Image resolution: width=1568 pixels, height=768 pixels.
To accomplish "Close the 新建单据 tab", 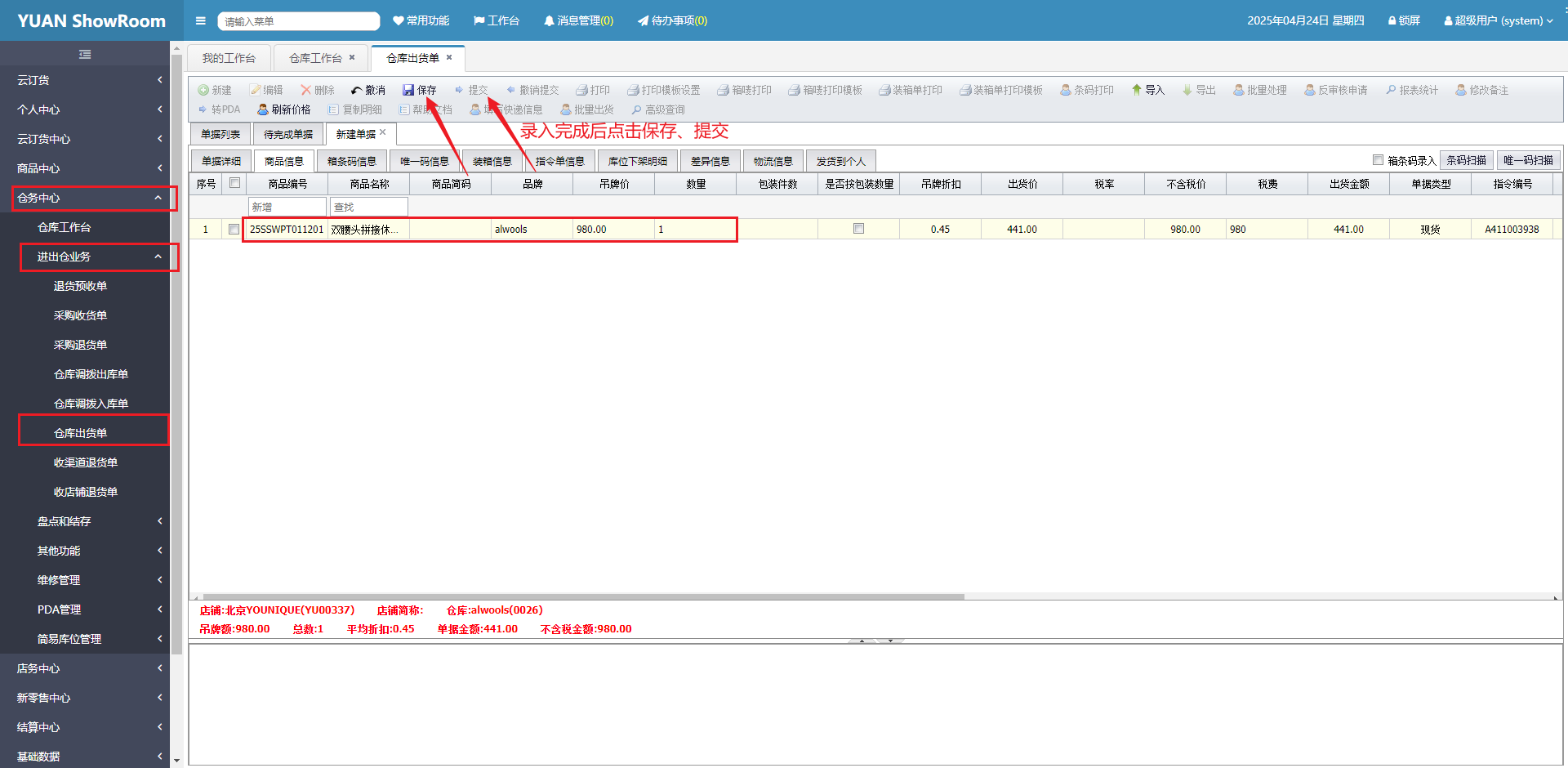I will point(382,132).
